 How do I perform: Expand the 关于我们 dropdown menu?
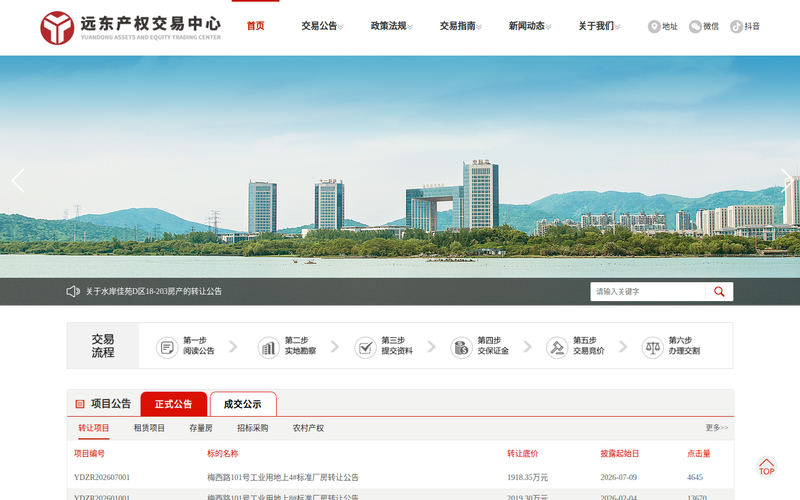(x=599, y=26)
